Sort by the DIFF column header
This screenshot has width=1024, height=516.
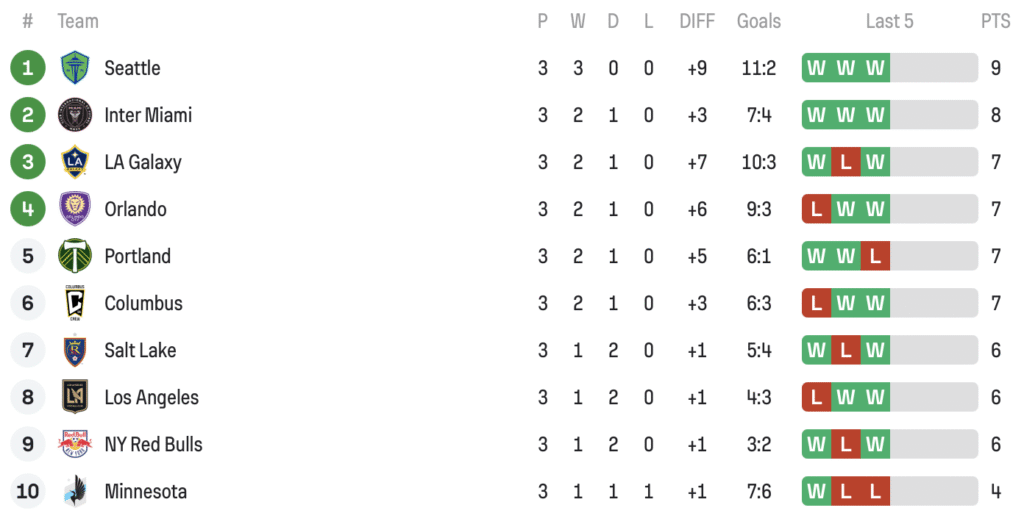coord(697,21)
